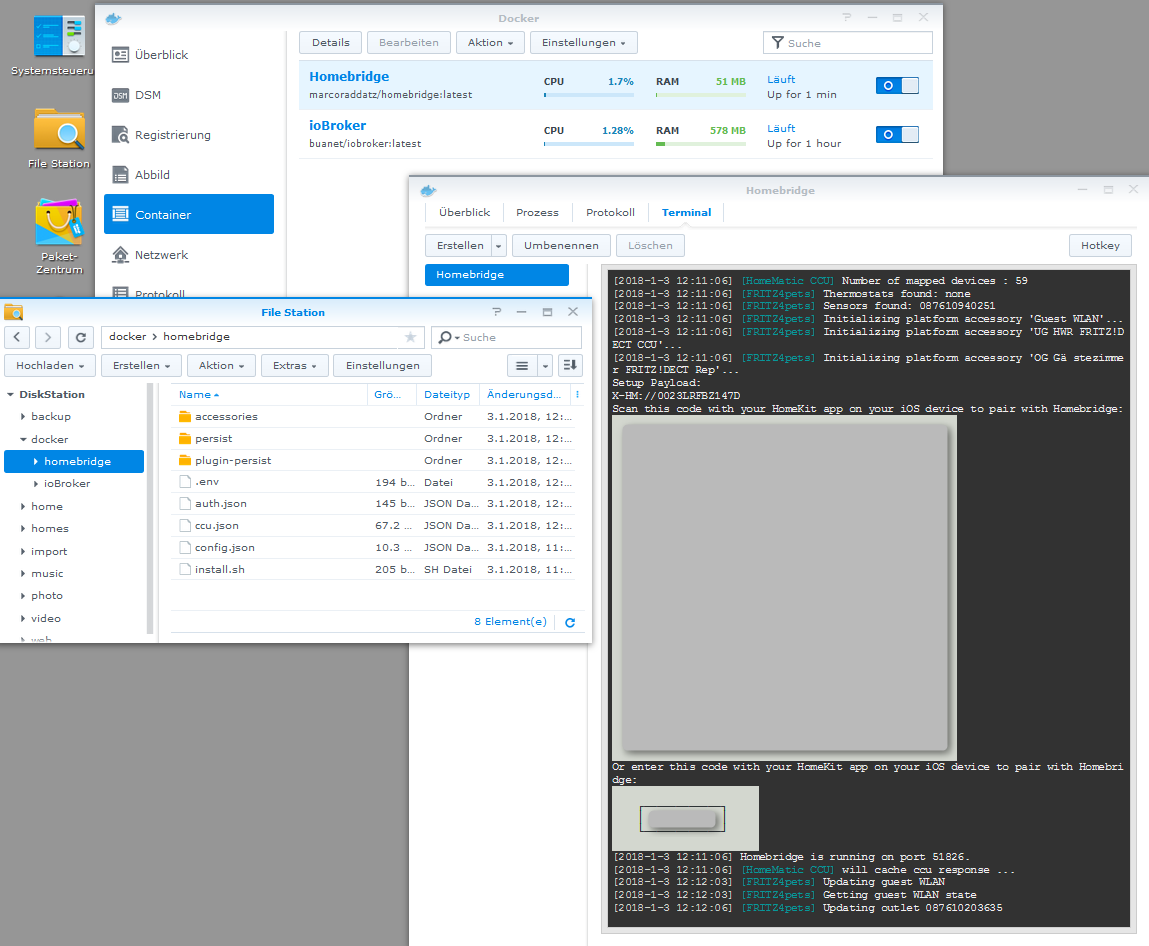Expand homes folder in tree
Image resolution: width=1149 pixels, height=946 pixels.
tap(23, 528)
